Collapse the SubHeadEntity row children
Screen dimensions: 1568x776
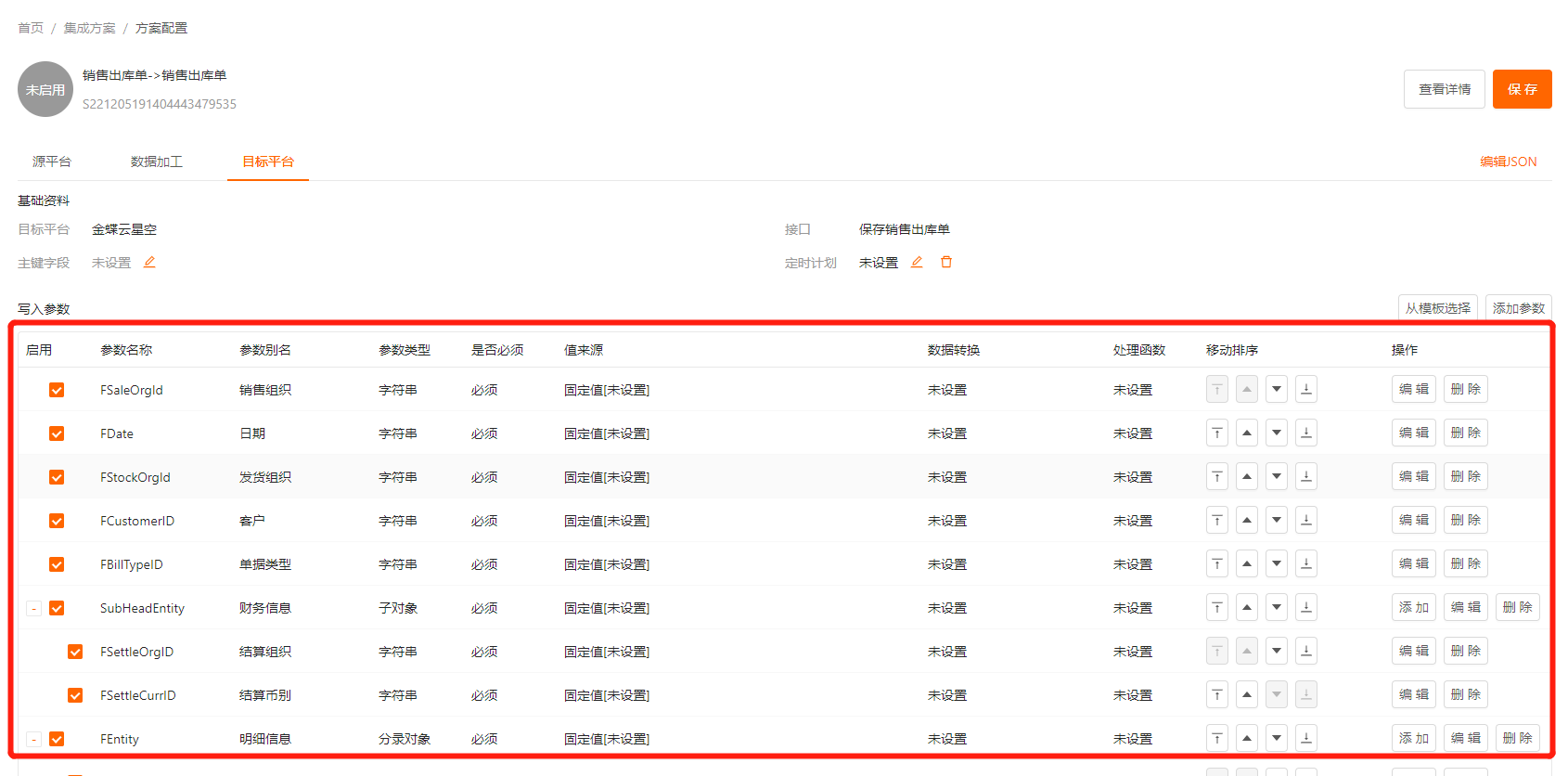pos(33,609)
